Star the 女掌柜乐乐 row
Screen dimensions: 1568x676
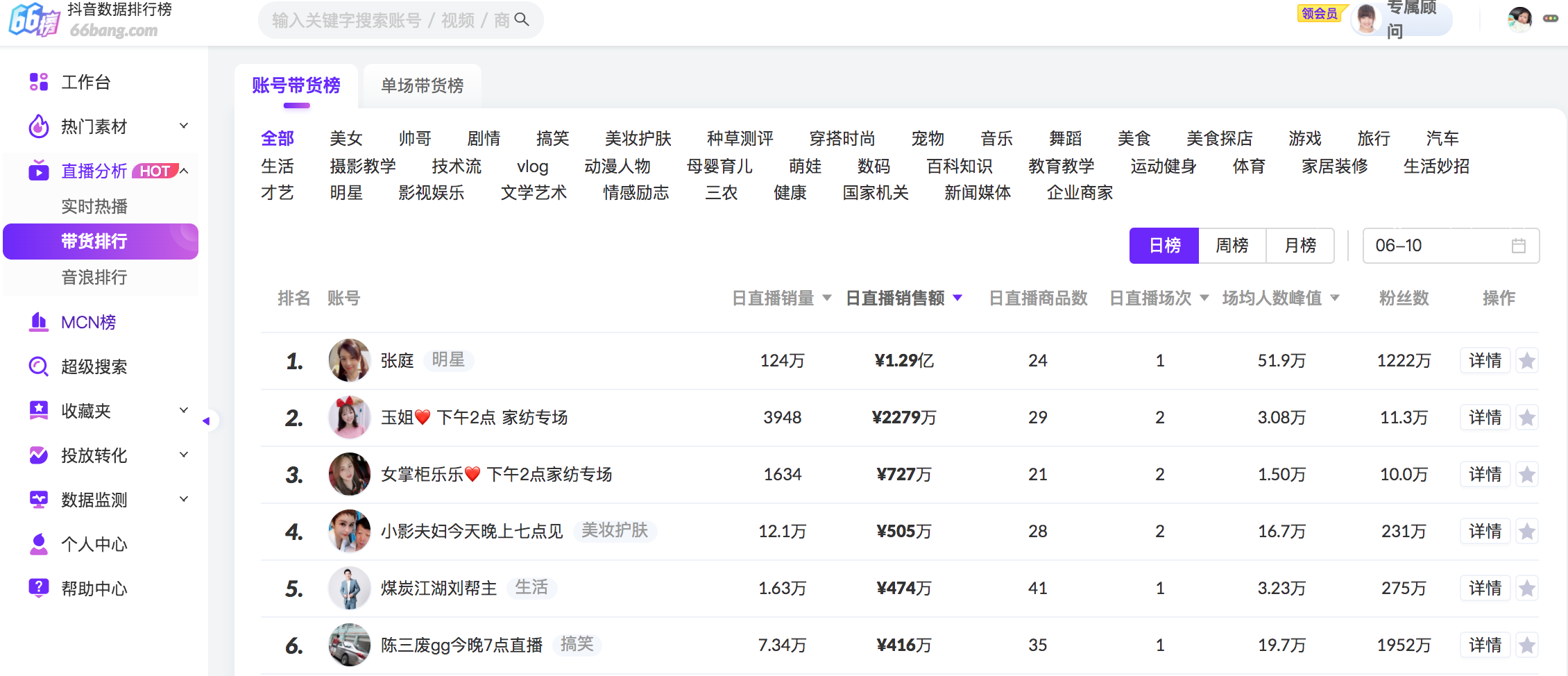click(x=1527, y=475)
